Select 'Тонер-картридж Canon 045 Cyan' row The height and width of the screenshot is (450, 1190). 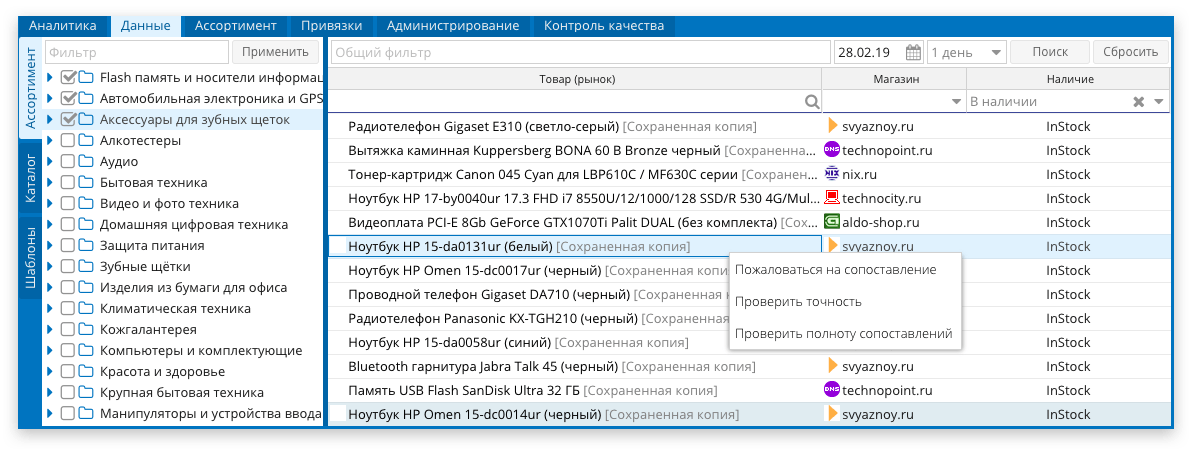coord(749,174)
